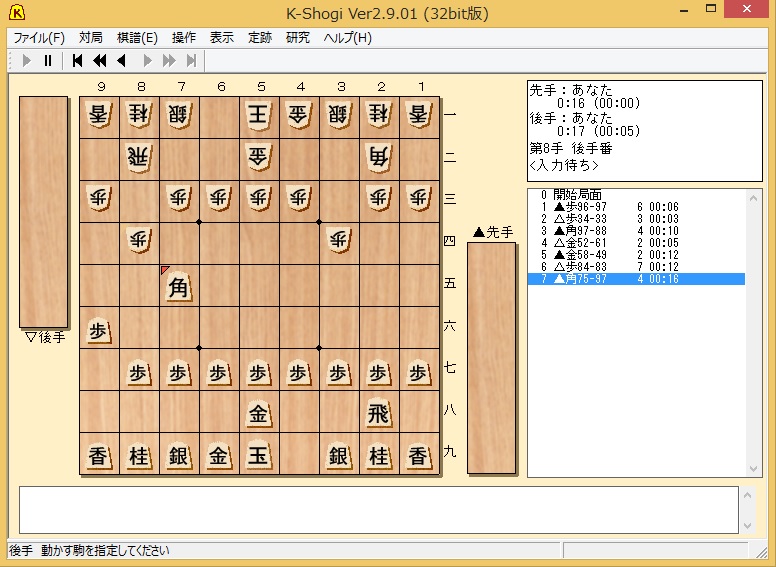
Task: Open the 対局 menu
Action: [x=91, y=38]
